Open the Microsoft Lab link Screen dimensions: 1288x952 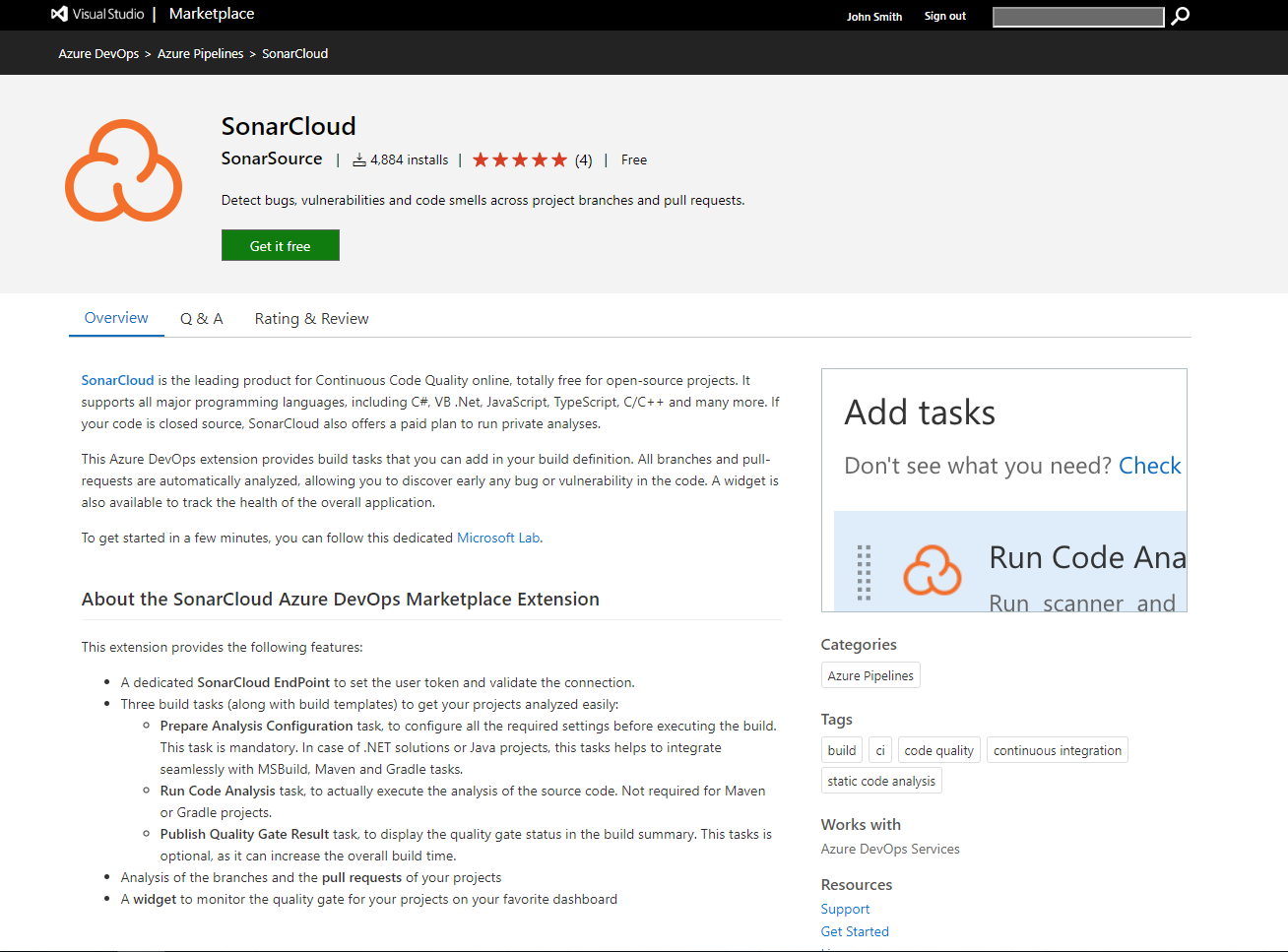[x=498, y=538]
